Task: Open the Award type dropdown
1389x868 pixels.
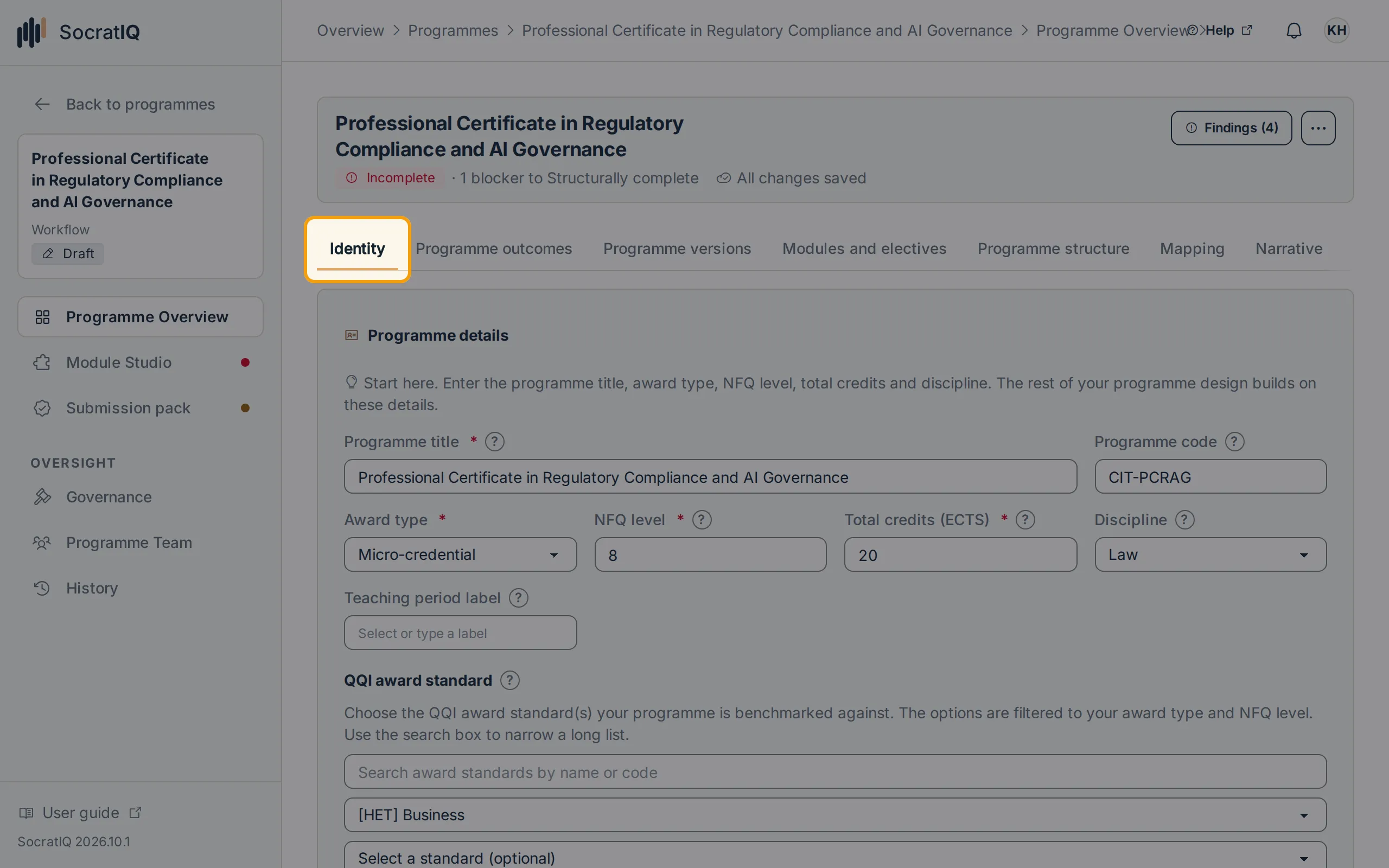Action: point(460,554)
